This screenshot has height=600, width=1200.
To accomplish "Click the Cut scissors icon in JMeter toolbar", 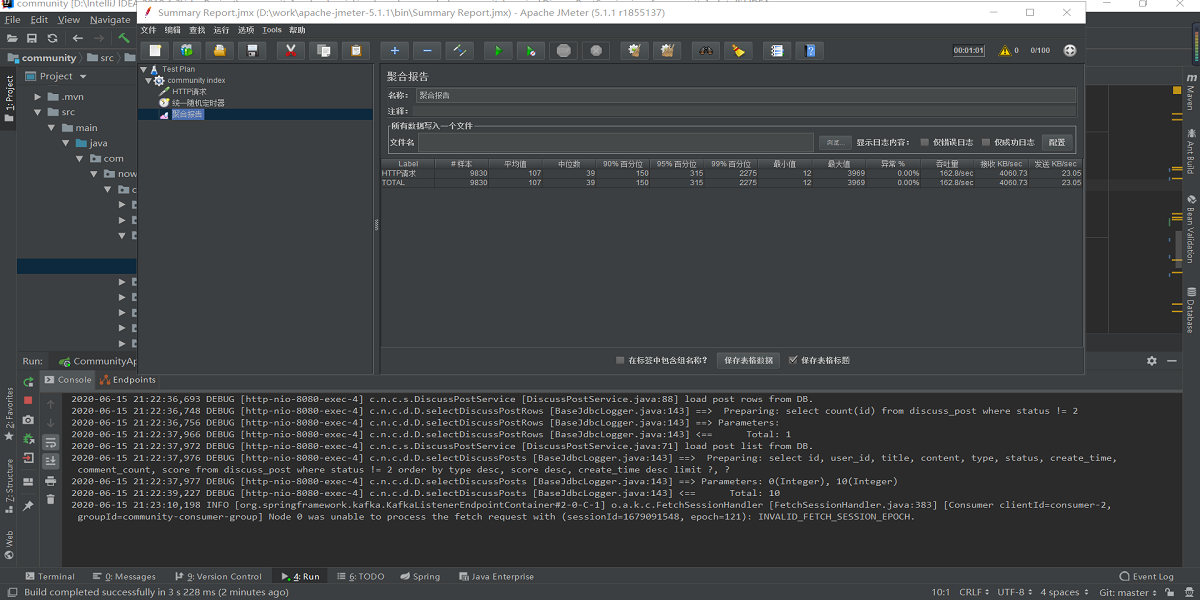I will pos(291,50).
